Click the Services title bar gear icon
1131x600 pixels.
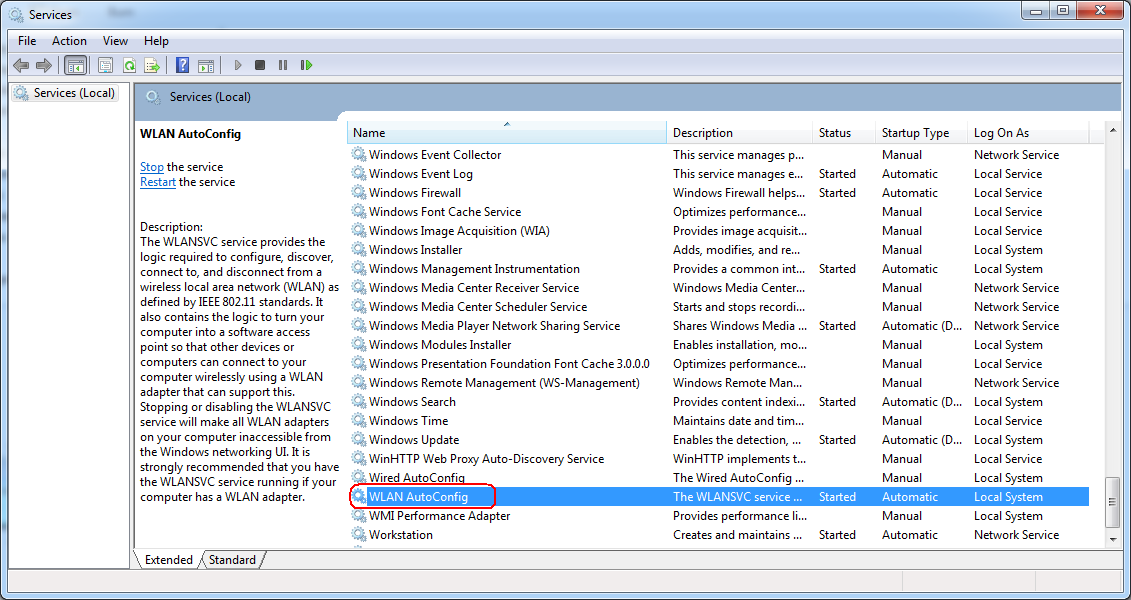pyautogui.click(x=16, y=14)
